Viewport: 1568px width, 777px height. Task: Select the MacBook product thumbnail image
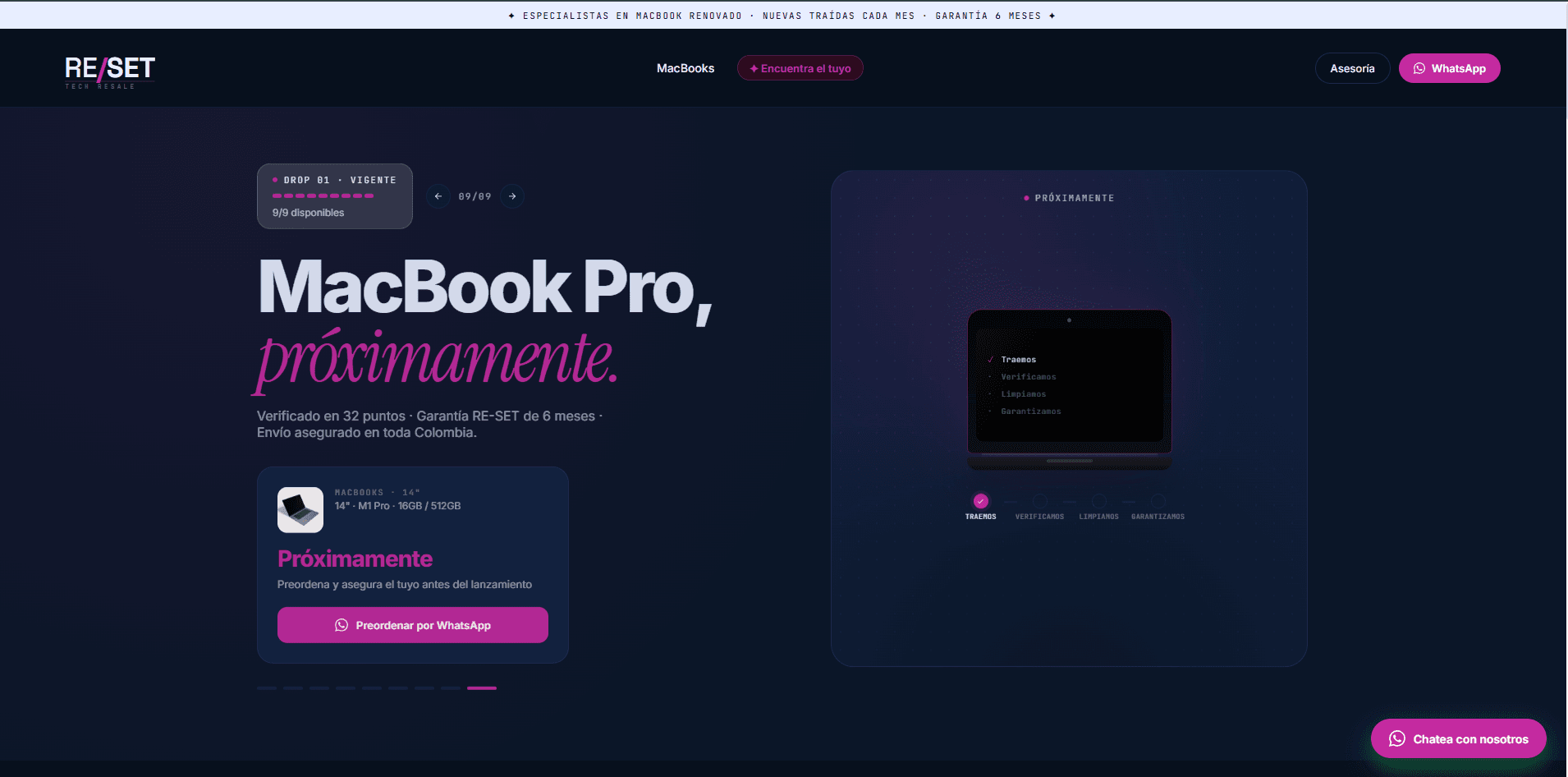300,510
